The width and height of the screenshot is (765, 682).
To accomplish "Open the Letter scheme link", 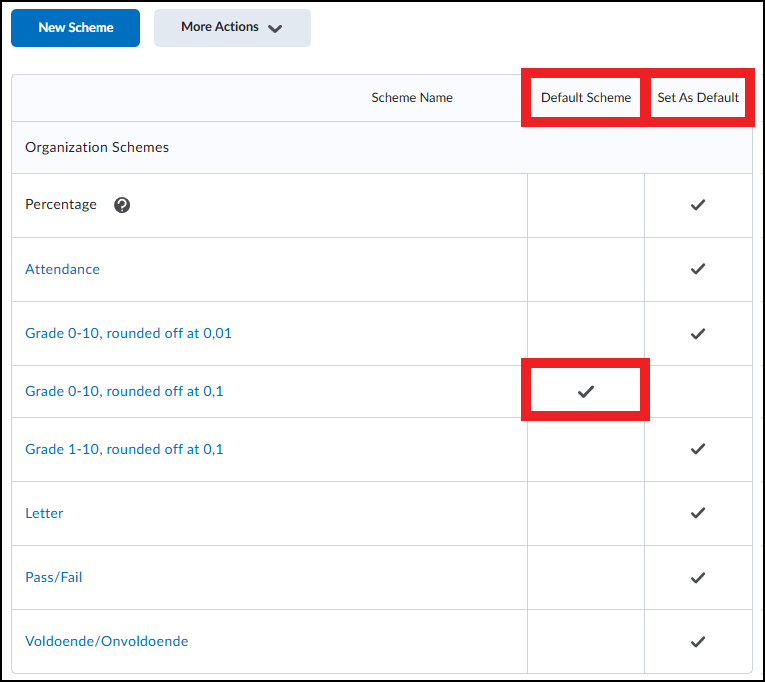I will [x=44, y=513].
